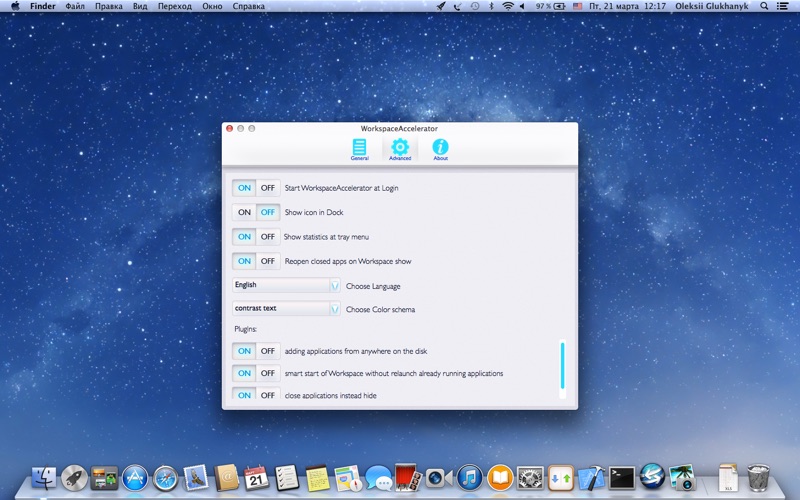Open the General tab list icon
Screen dimensions: 800x500
coord(359,149)
